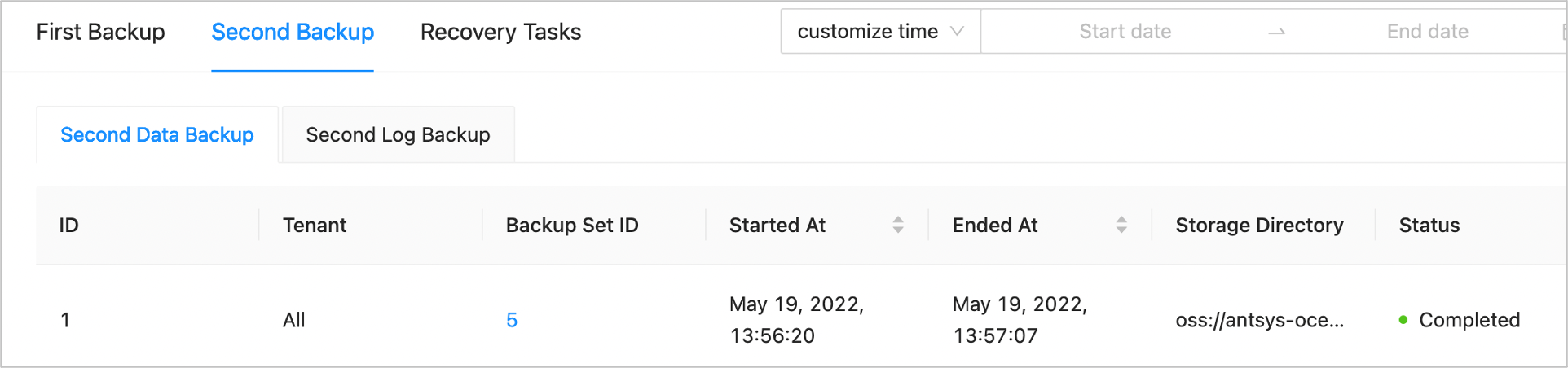
Task: Click the Ended At sort arrows icon
Action: pos(1121,226)
